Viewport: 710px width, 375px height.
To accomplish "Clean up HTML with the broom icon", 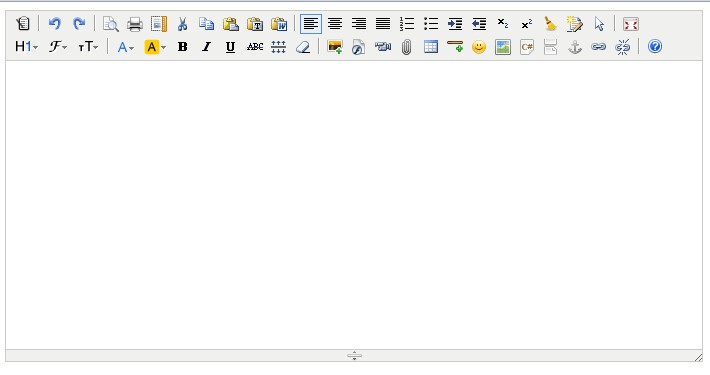I will (x=551, y=24).
